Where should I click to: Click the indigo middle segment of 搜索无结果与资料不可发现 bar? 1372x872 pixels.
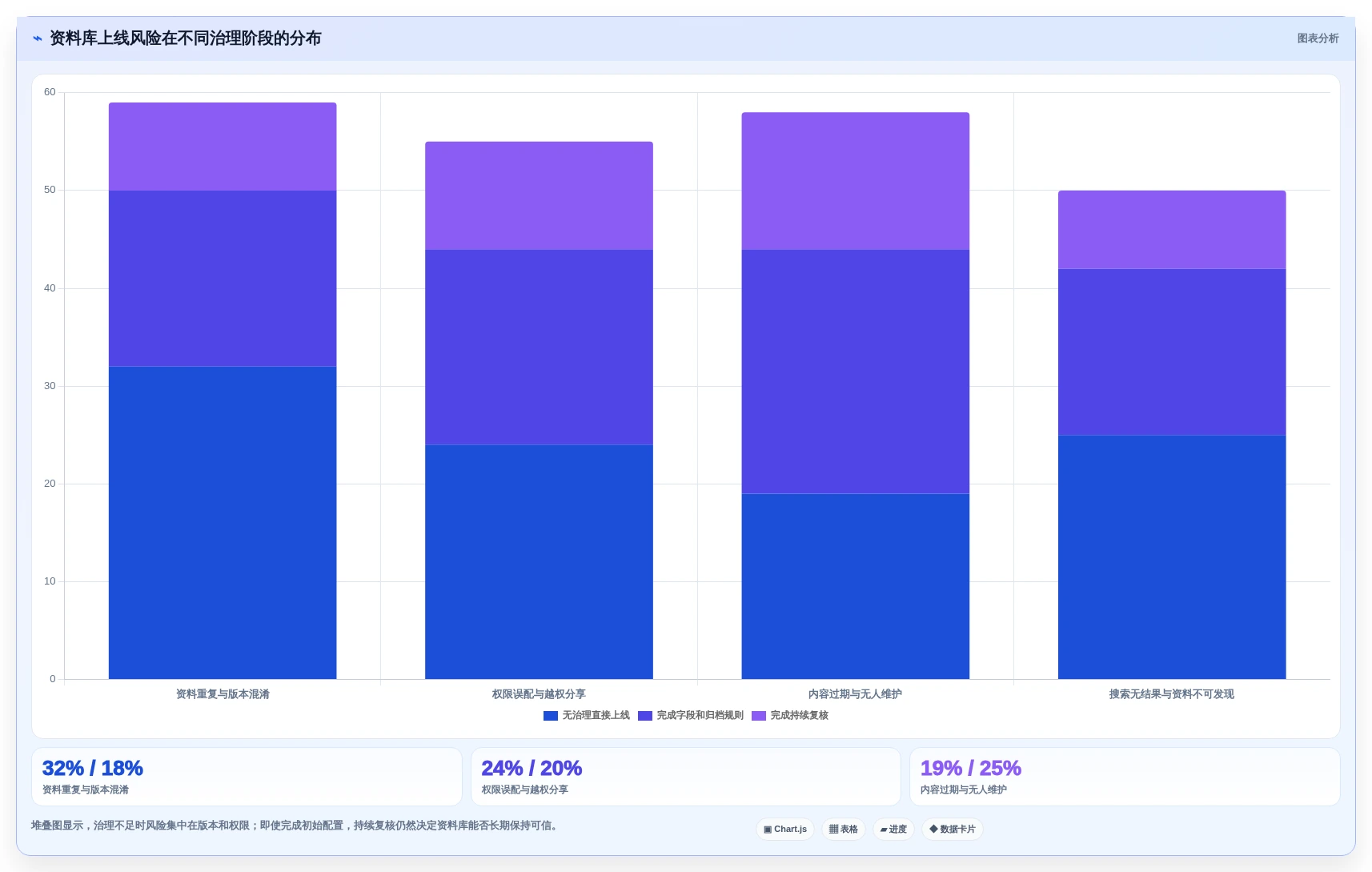point(1172,352)
